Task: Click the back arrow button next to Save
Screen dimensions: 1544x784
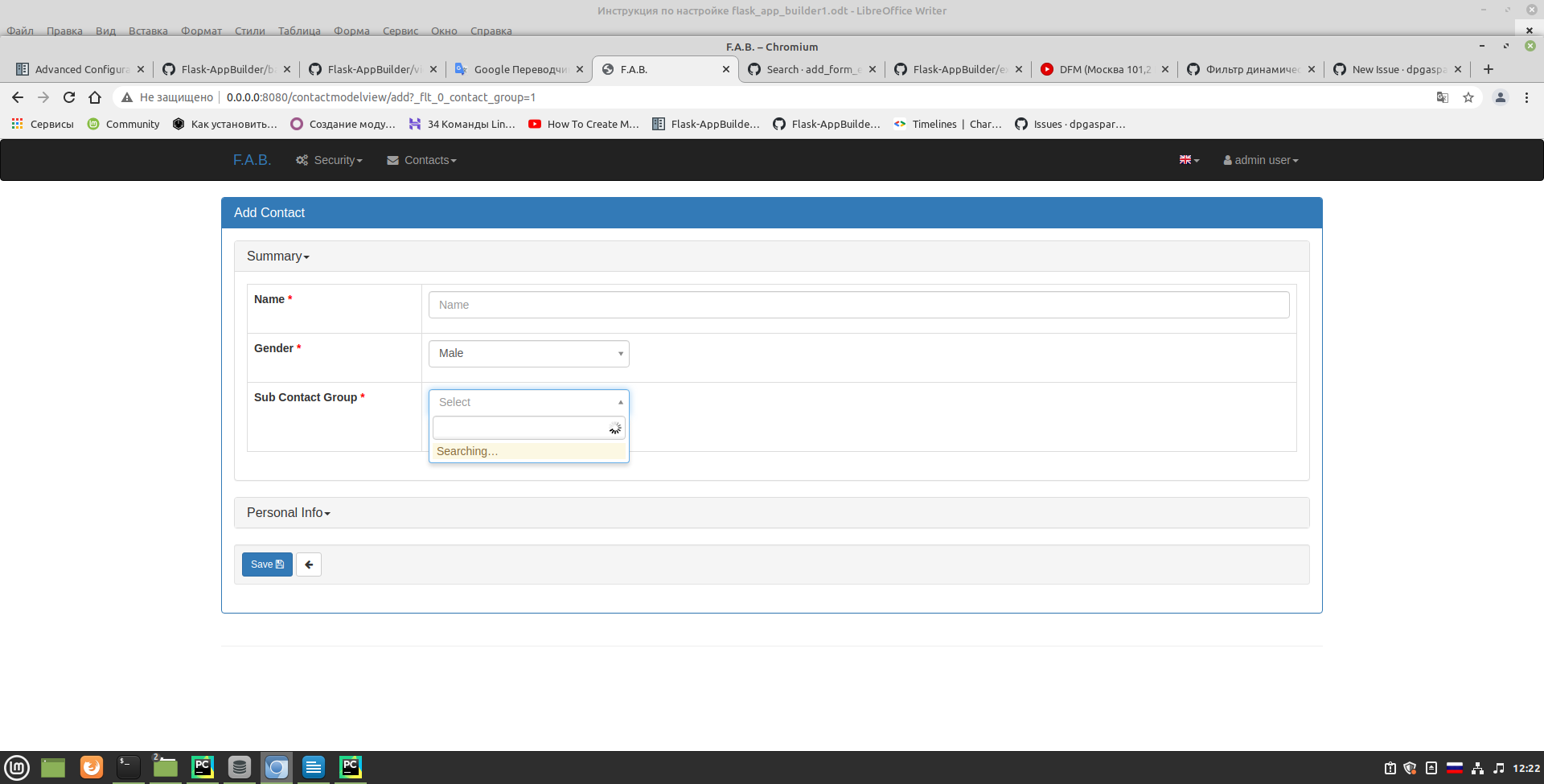Action: 309,564
